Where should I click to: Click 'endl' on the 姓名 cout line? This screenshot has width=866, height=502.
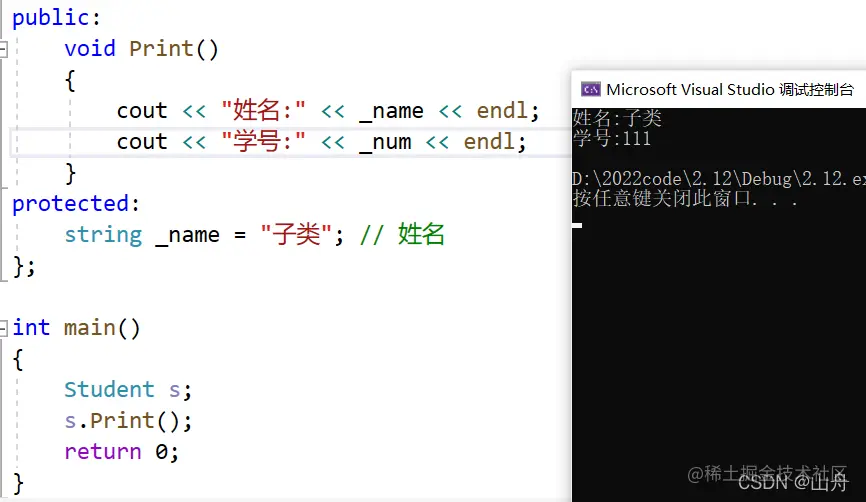tap(502, 110)
